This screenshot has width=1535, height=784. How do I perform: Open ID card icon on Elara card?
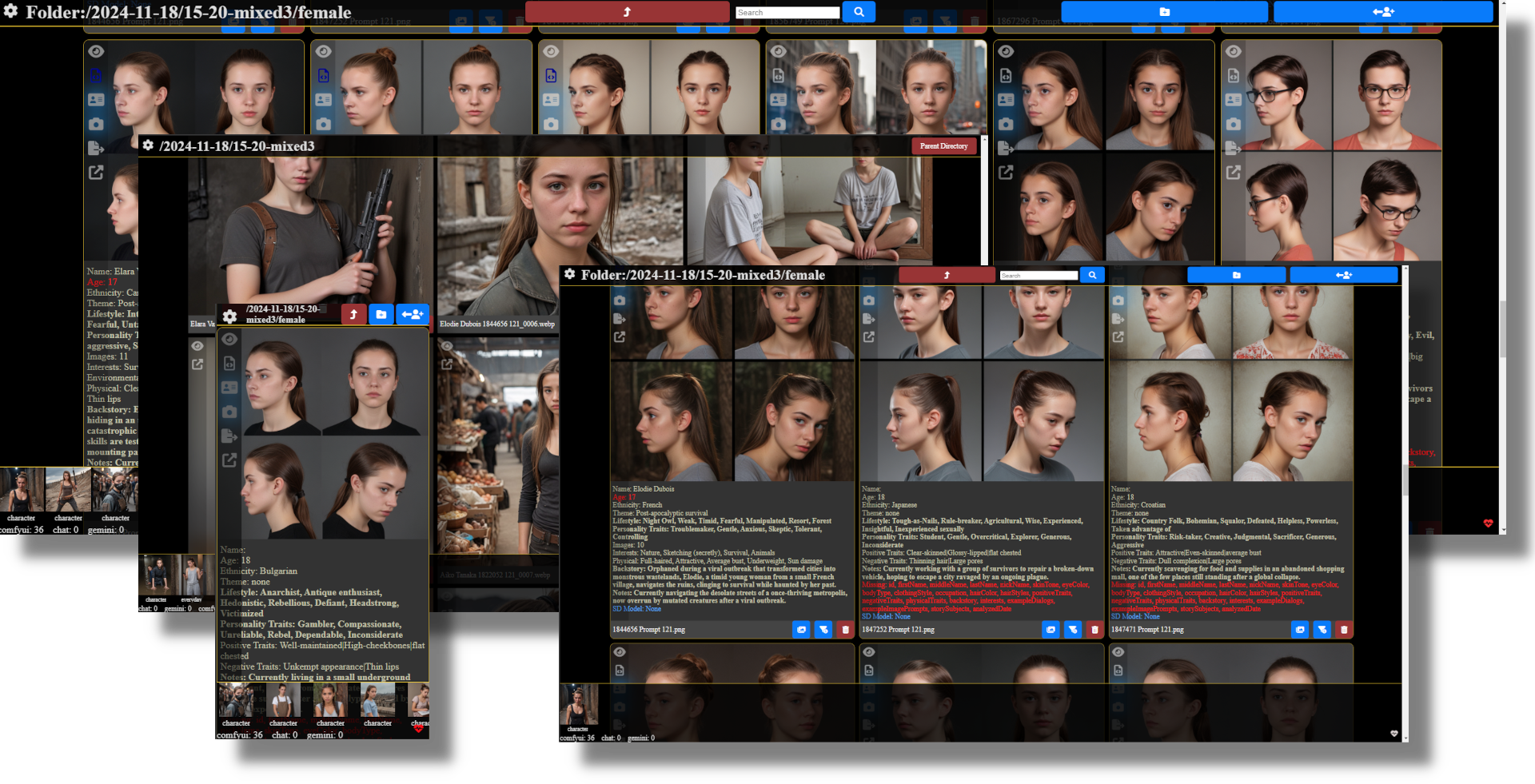tap(96, 100)
